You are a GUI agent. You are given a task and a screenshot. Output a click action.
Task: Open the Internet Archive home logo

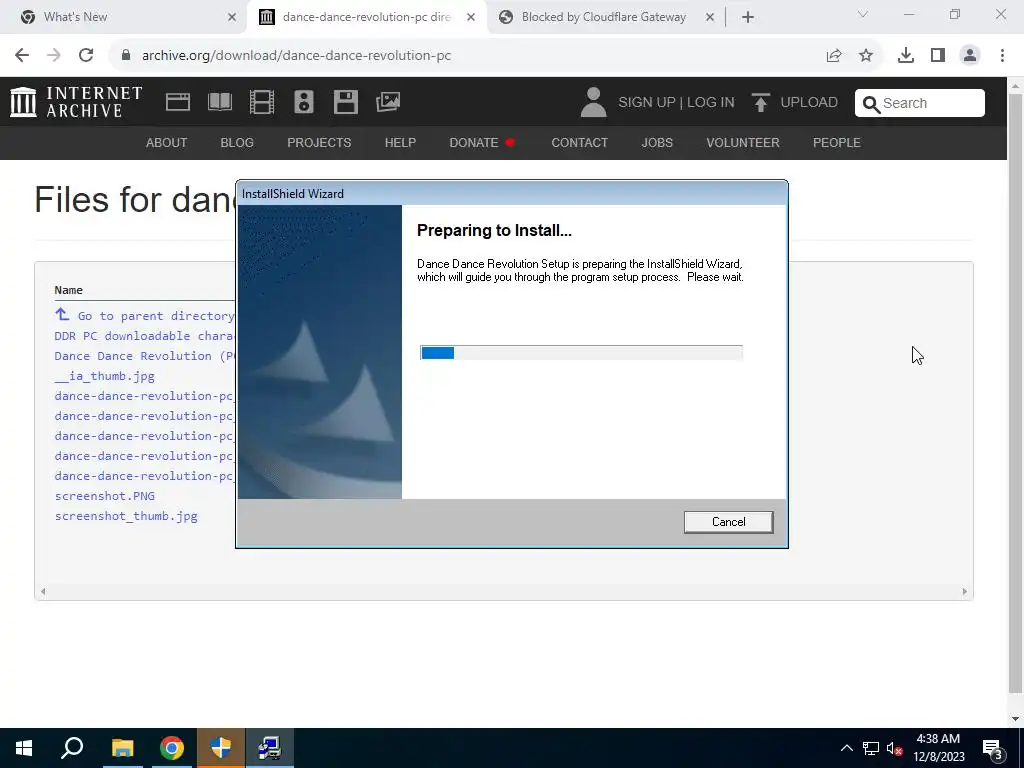[x=76, y=102]
